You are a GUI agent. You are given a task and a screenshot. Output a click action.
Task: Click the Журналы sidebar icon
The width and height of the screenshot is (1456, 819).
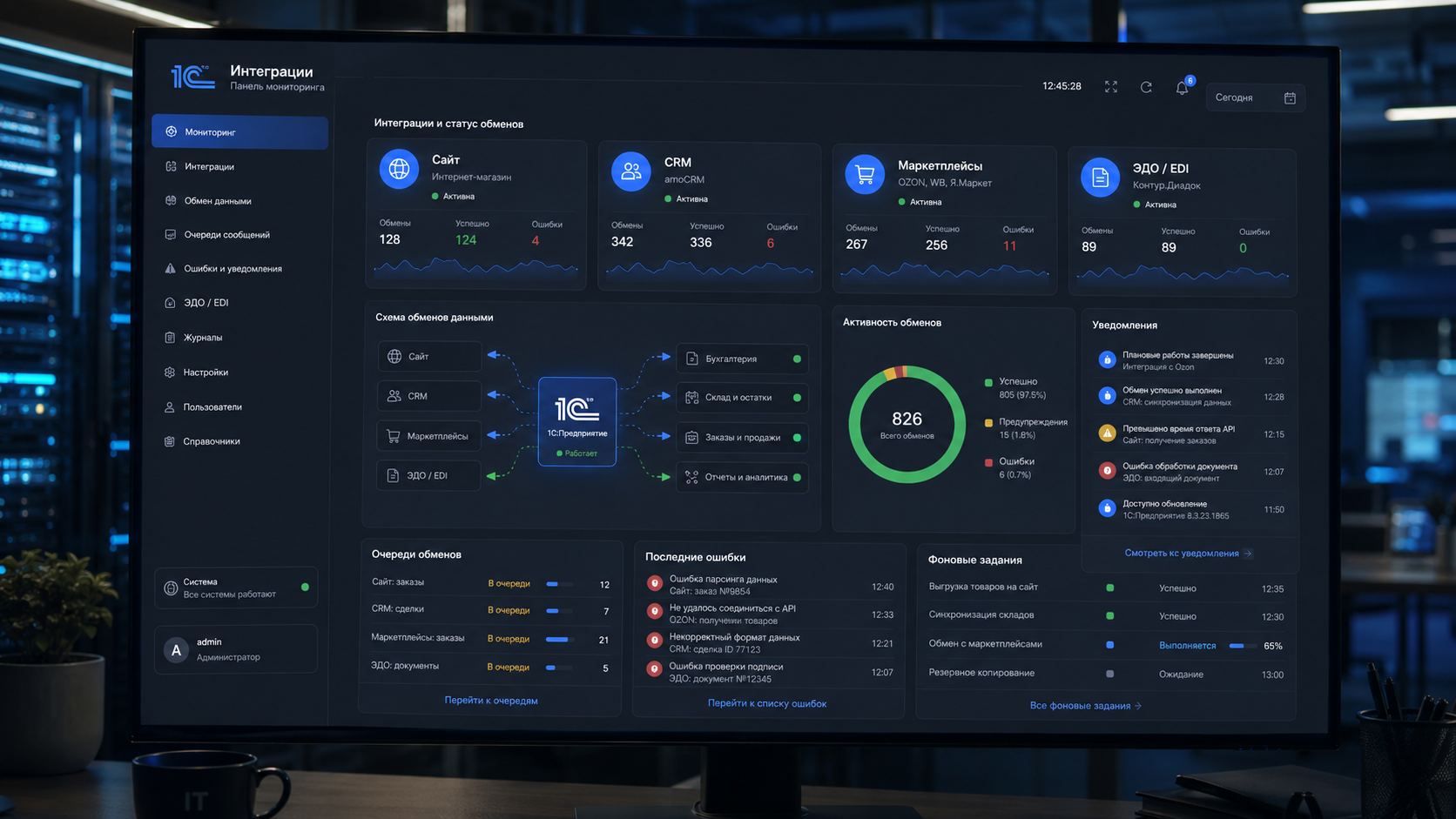click(170, 338)
